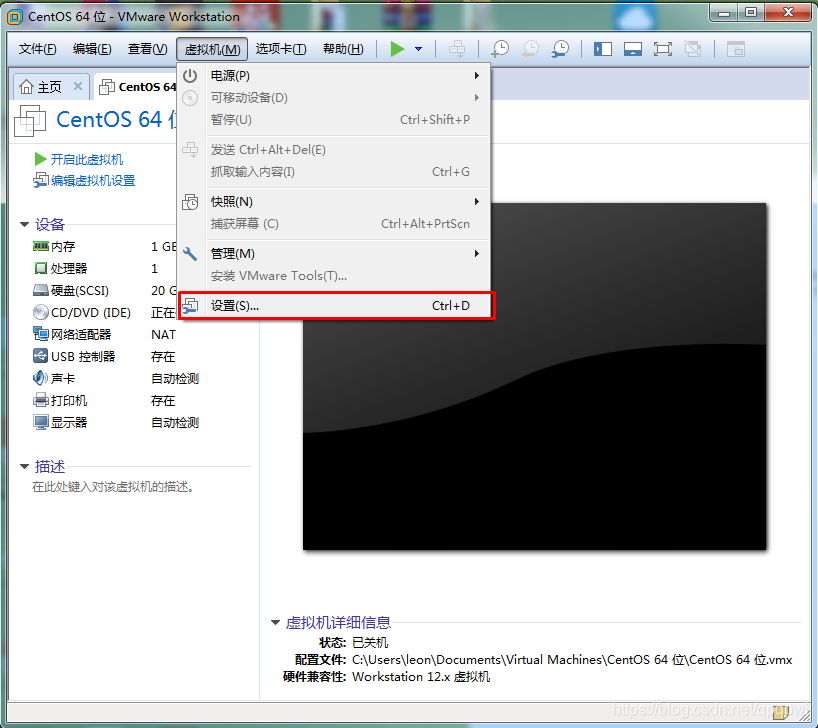Expand the 电源(P) submenu
818x728 pixels.
[334, 76]
